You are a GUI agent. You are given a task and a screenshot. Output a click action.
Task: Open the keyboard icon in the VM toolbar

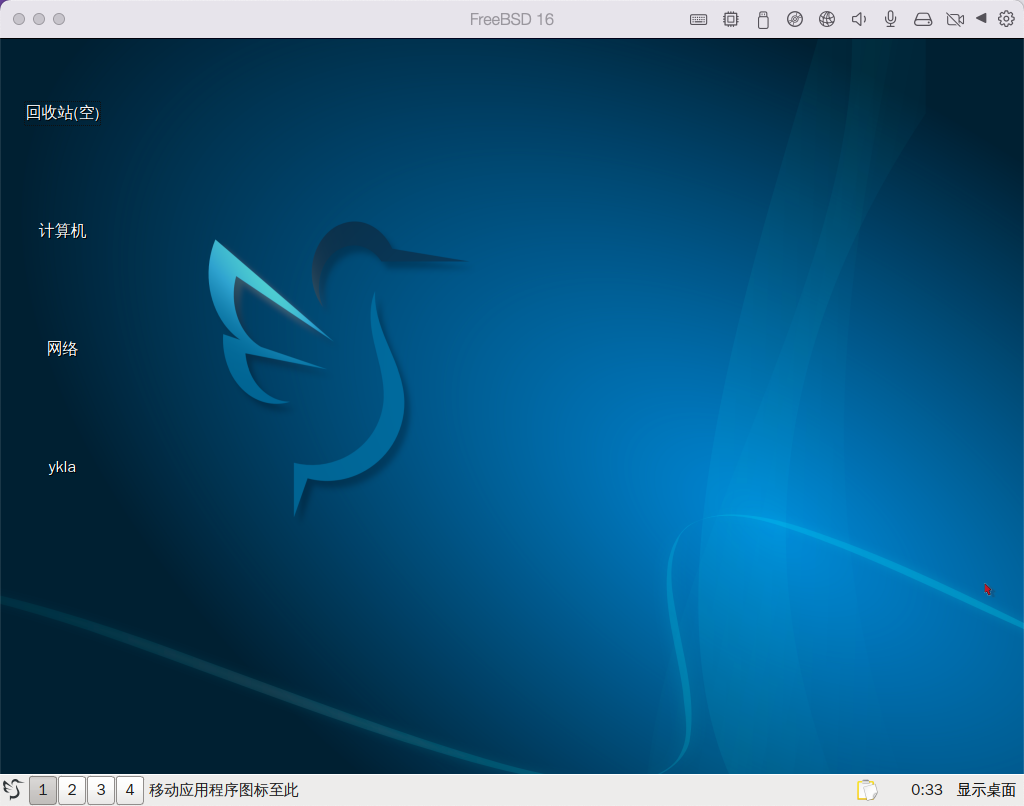698,20
